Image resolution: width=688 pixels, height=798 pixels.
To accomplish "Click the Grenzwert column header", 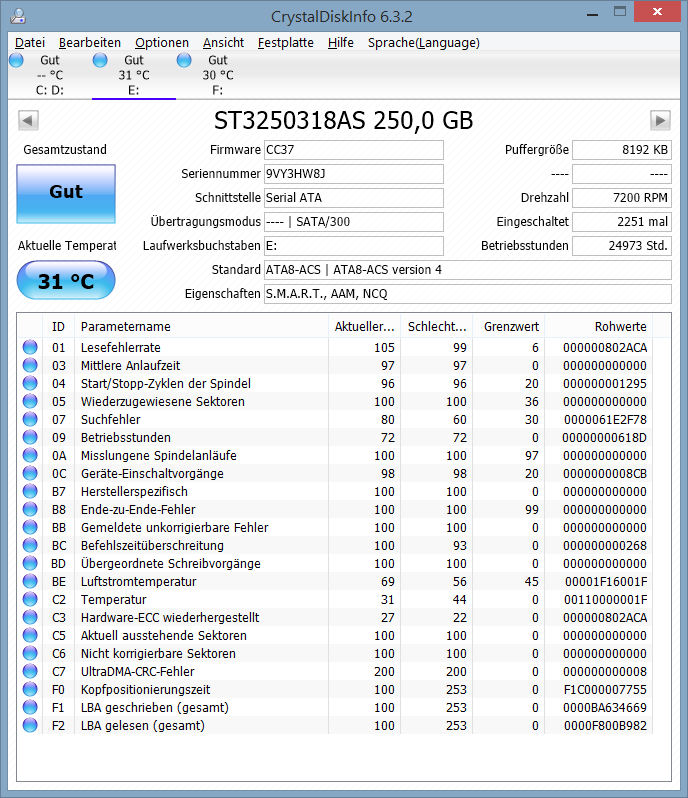I will click(509, 326).
